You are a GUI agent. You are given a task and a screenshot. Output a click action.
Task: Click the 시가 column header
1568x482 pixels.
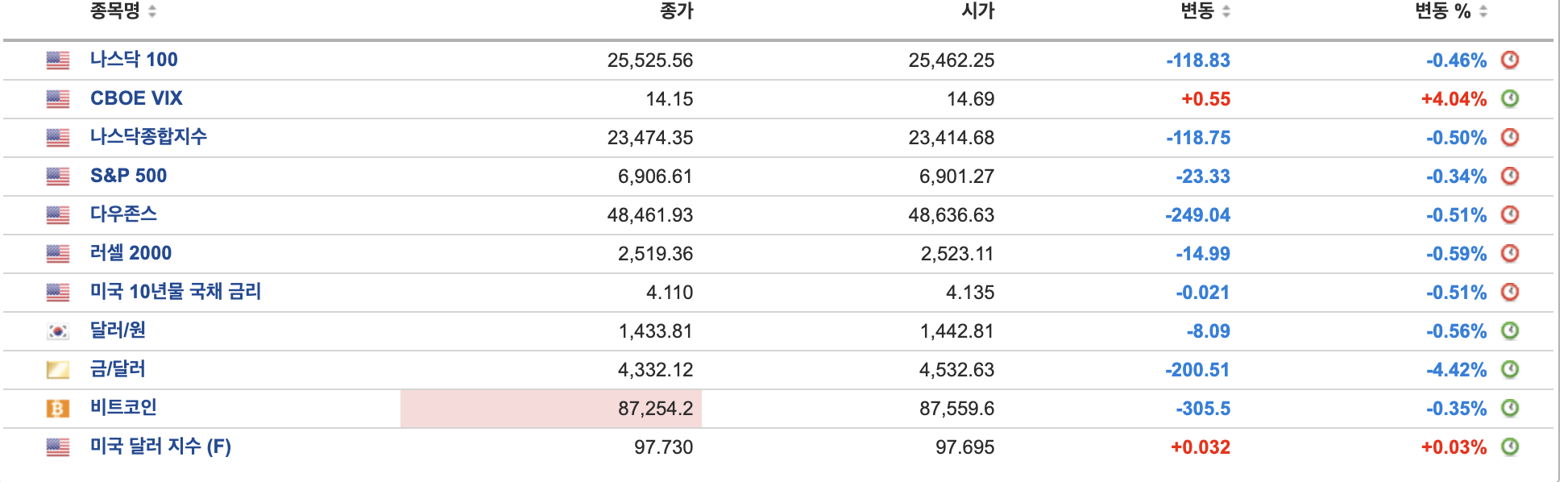point(977,11)
